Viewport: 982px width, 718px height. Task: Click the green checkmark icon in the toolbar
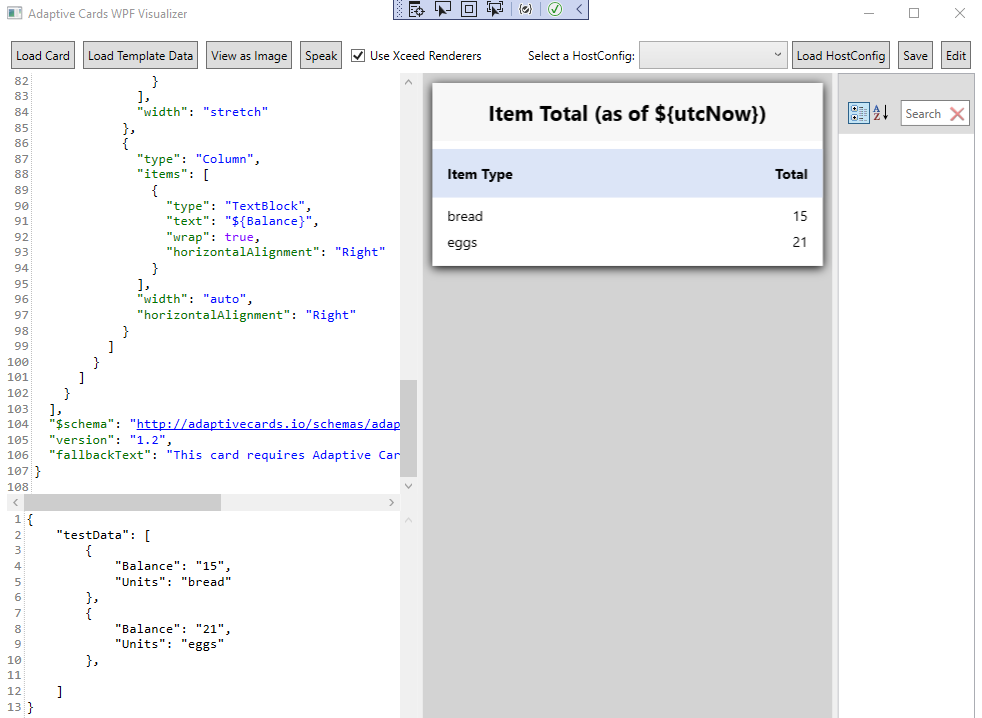pyautogui.click(x=554, y=9)
